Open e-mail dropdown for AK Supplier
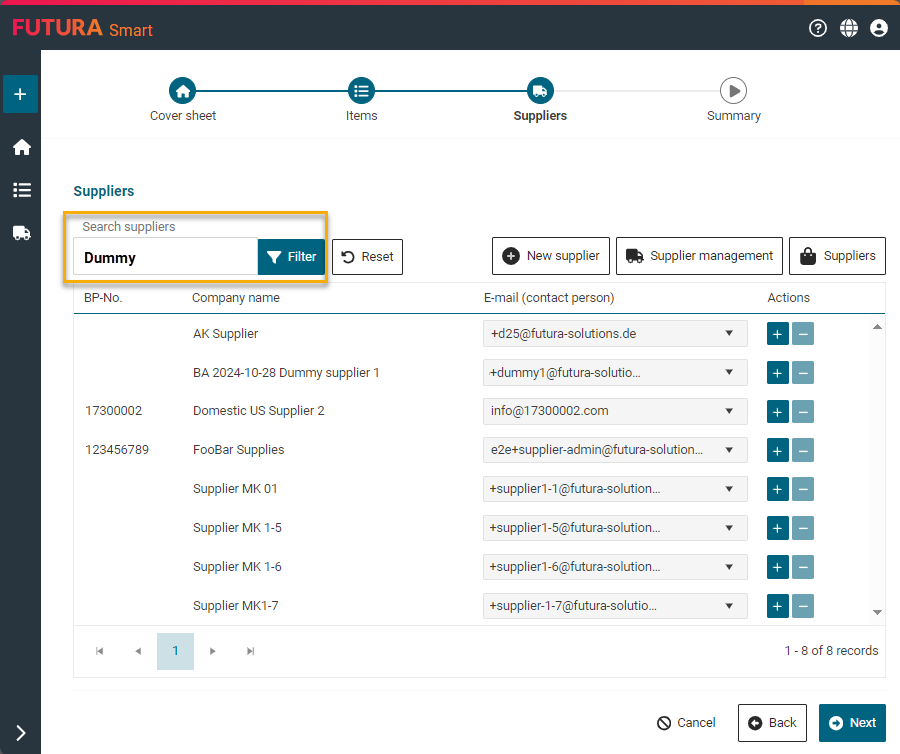This screenshot has height=754, width=900. click(x=729, y=334)
